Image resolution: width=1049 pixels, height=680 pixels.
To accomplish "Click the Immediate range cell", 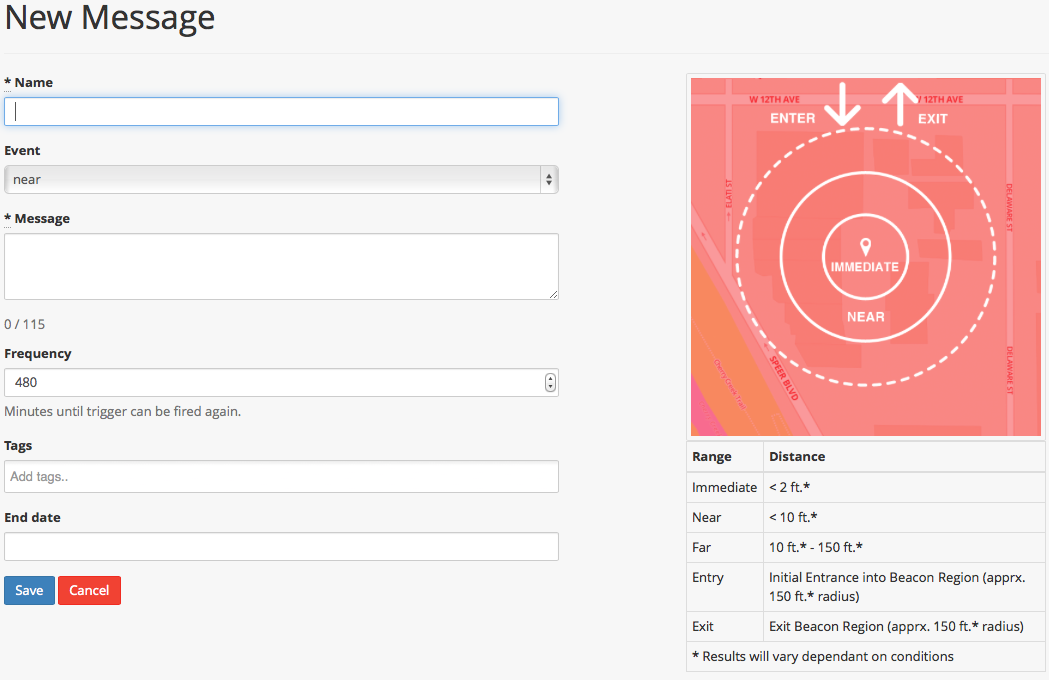I will (725, 487).
